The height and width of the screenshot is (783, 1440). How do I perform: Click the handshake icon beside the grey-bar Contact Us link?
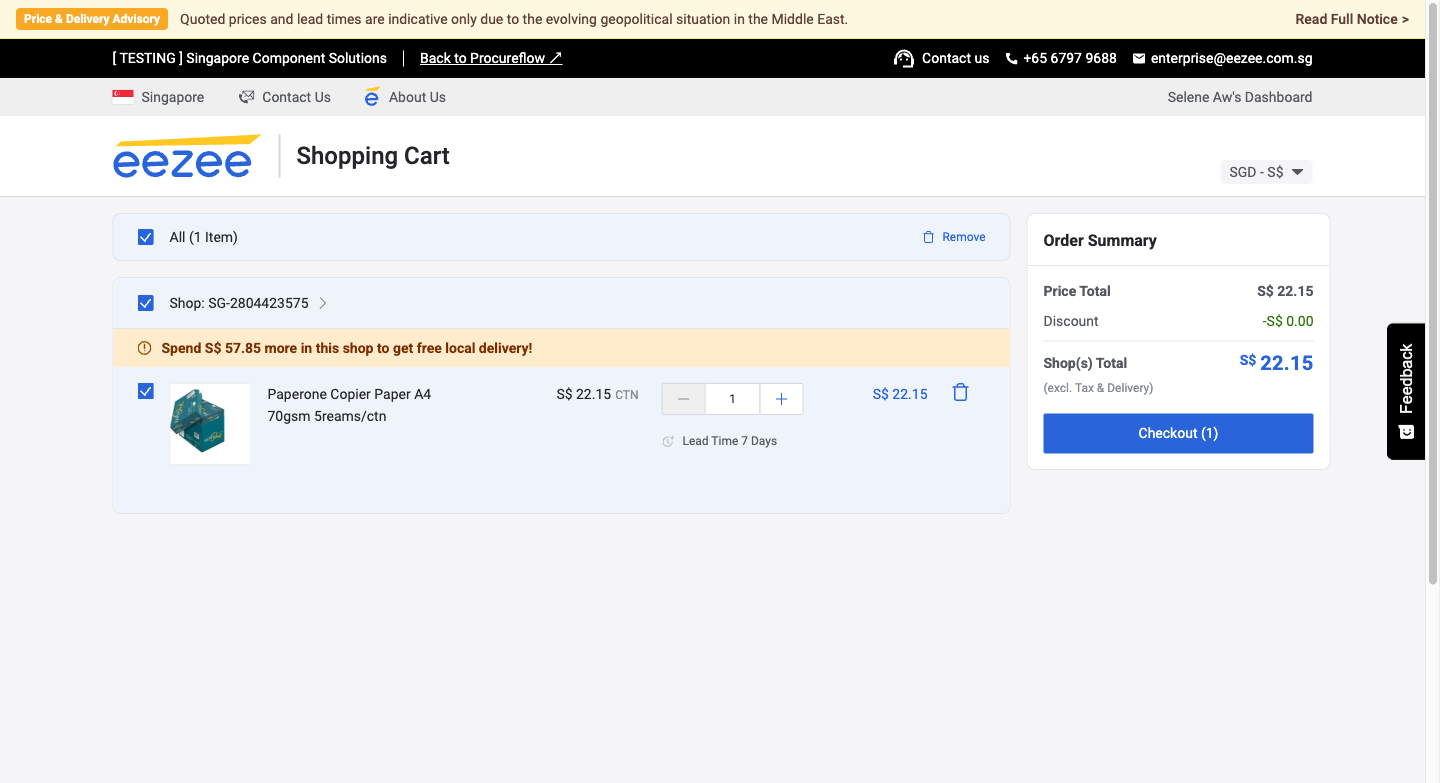[247, 97]
